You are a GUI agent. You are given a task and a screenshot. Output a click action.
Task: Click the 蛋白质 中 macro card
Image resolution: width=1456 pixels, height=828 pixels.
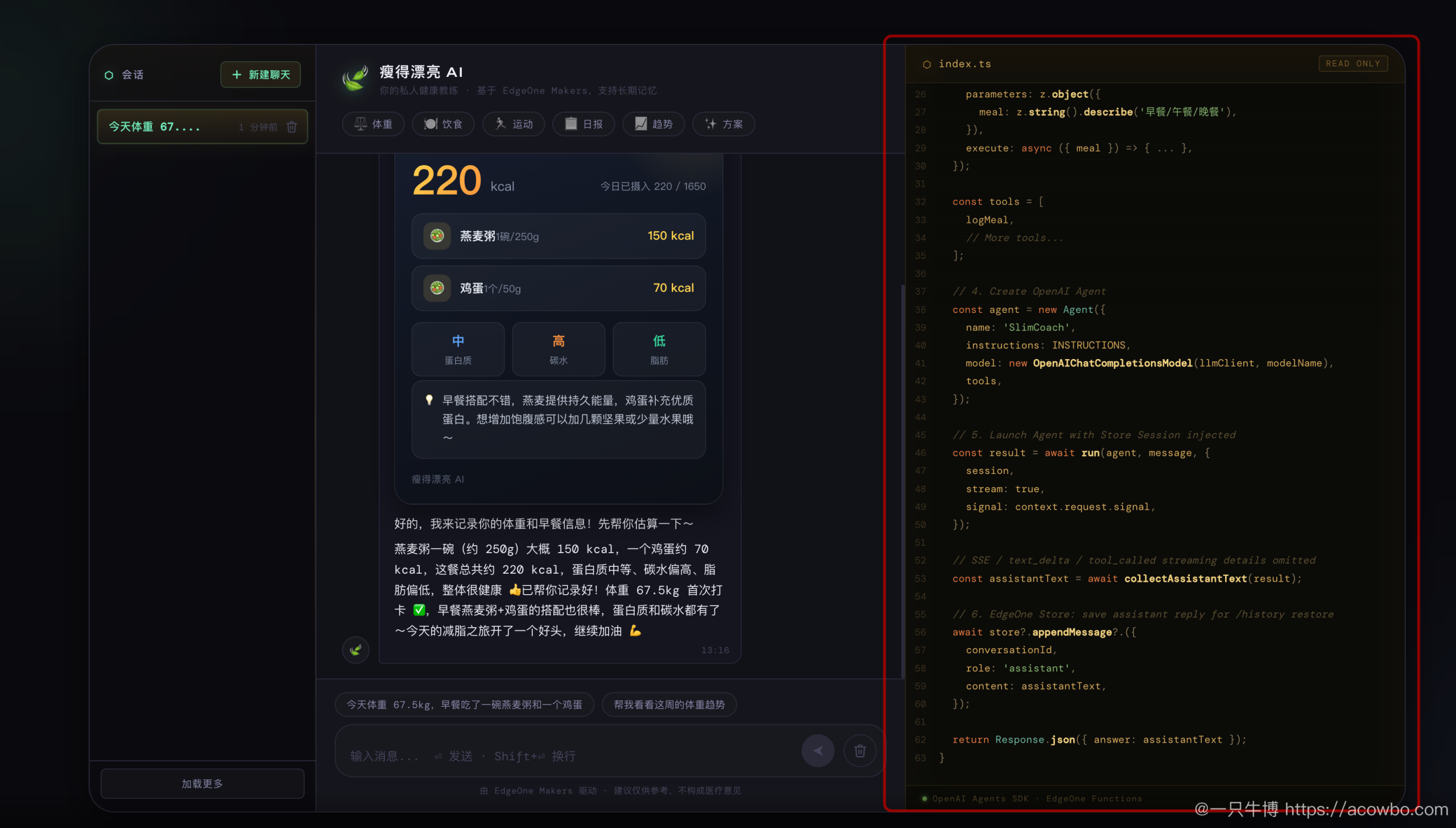point(458,349)
